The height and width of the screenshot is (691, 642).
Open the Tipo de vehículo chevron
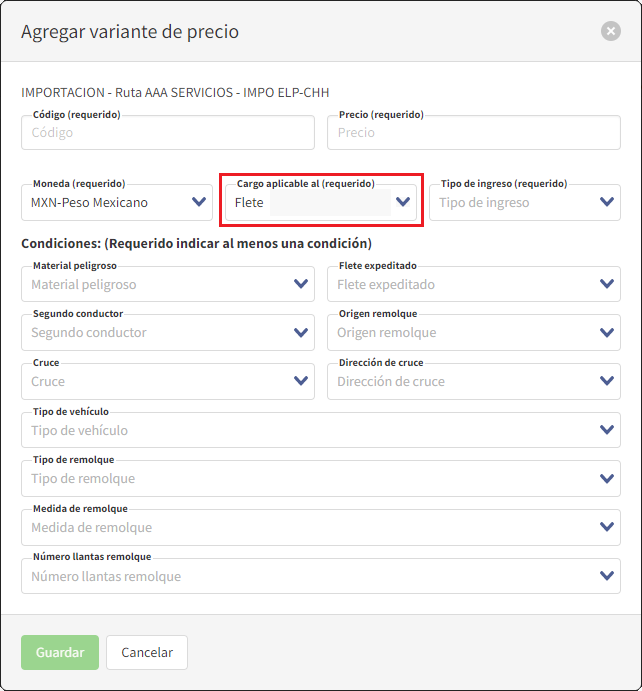click(x=607, y=430)
